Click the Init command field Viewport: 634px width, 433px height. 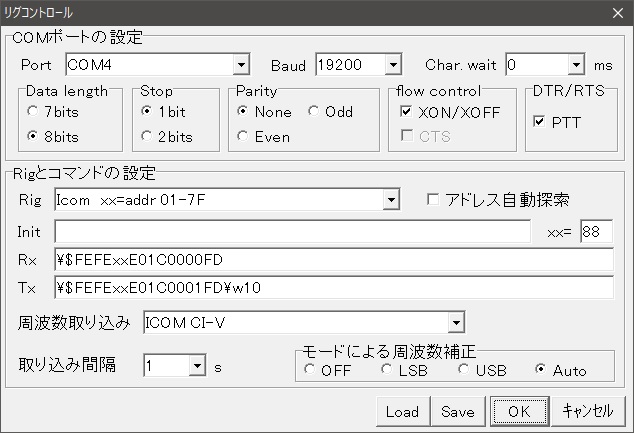292,232
